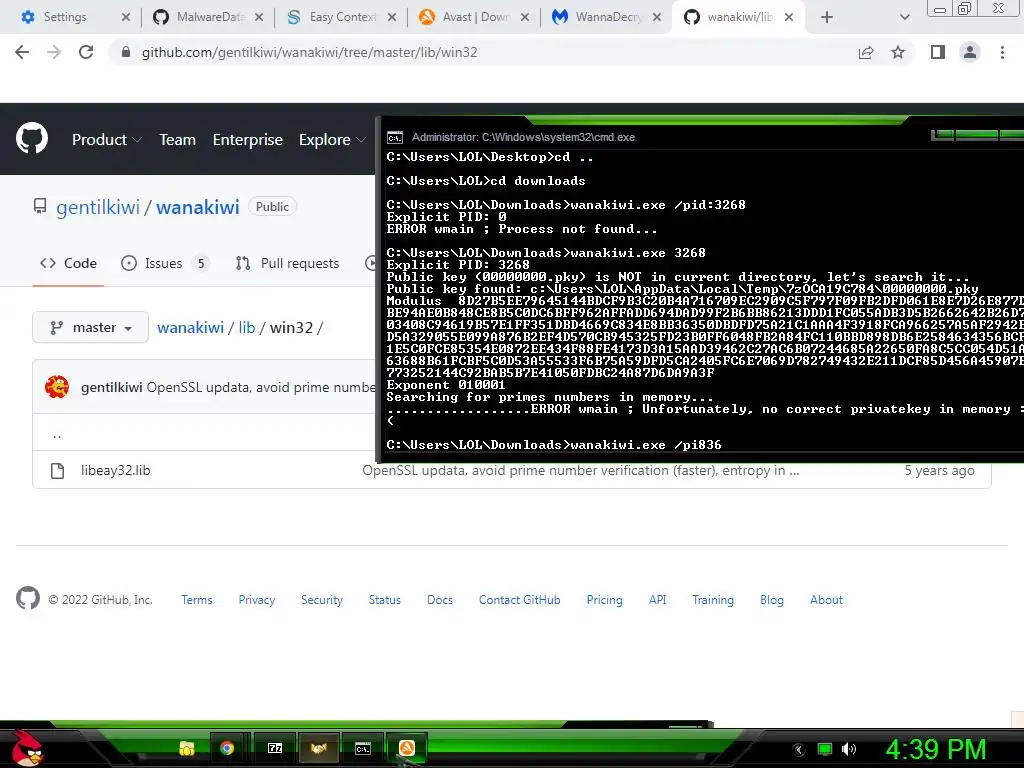
Task: Open the OpenSSL updata commit message
Action: pyautogui.click(x=261, y=387)
